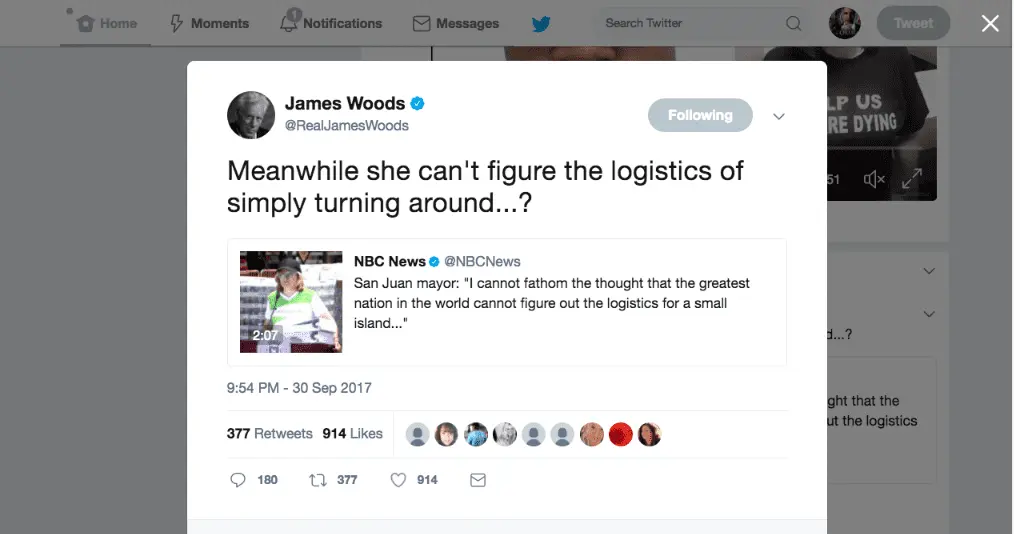The width and height of the screenshot is (1014, 534).
Task: Send tweet via direct message envelope icon
Action: pos(478,480)
